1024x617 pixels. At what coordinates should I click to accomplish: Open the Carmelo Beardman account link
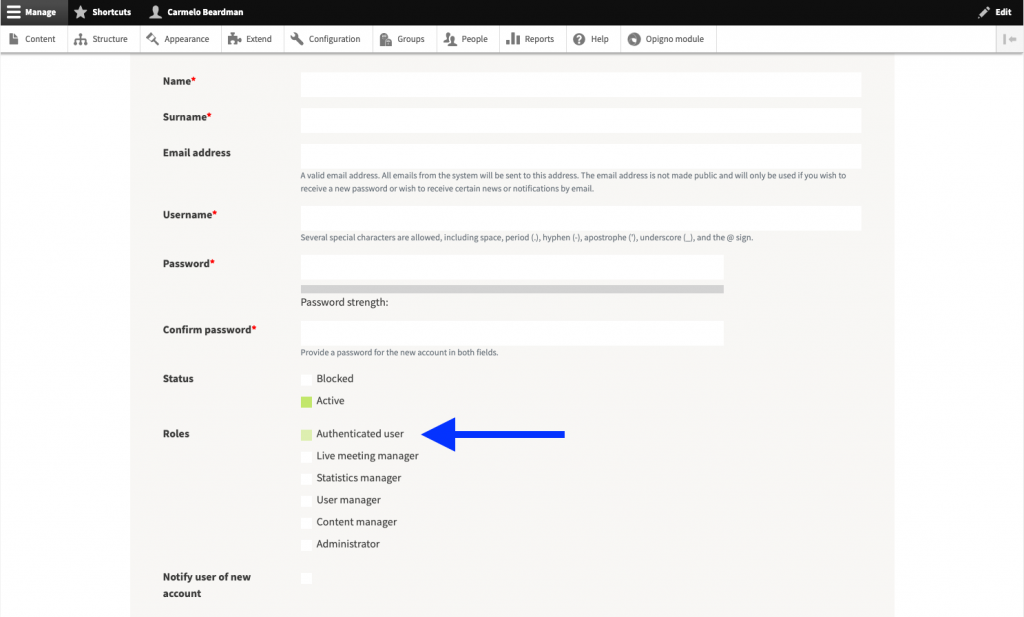click(x=205, y=12)
